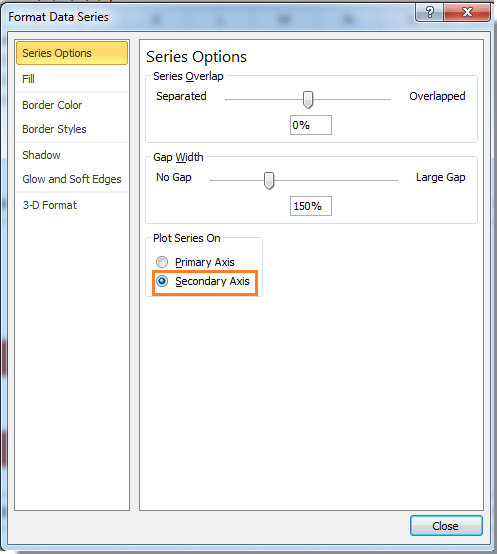The height and width of the screenshot is (554, 497).
Task: Click the Series Overlap slider handle
Action: tap(308, 100)
